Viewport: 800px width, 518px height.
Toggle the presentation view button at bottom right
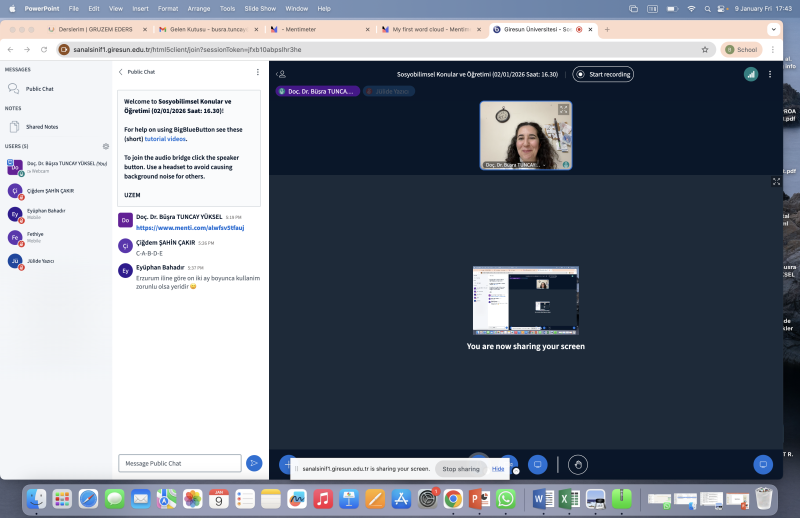coord(763,464)
